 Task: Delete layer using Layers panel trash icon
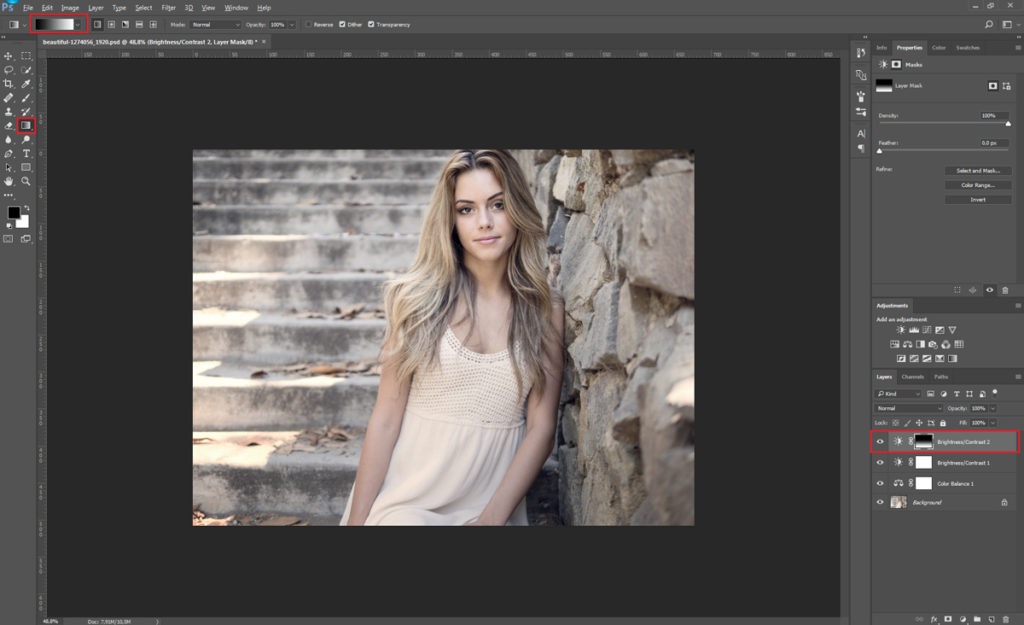point(1004,619)
